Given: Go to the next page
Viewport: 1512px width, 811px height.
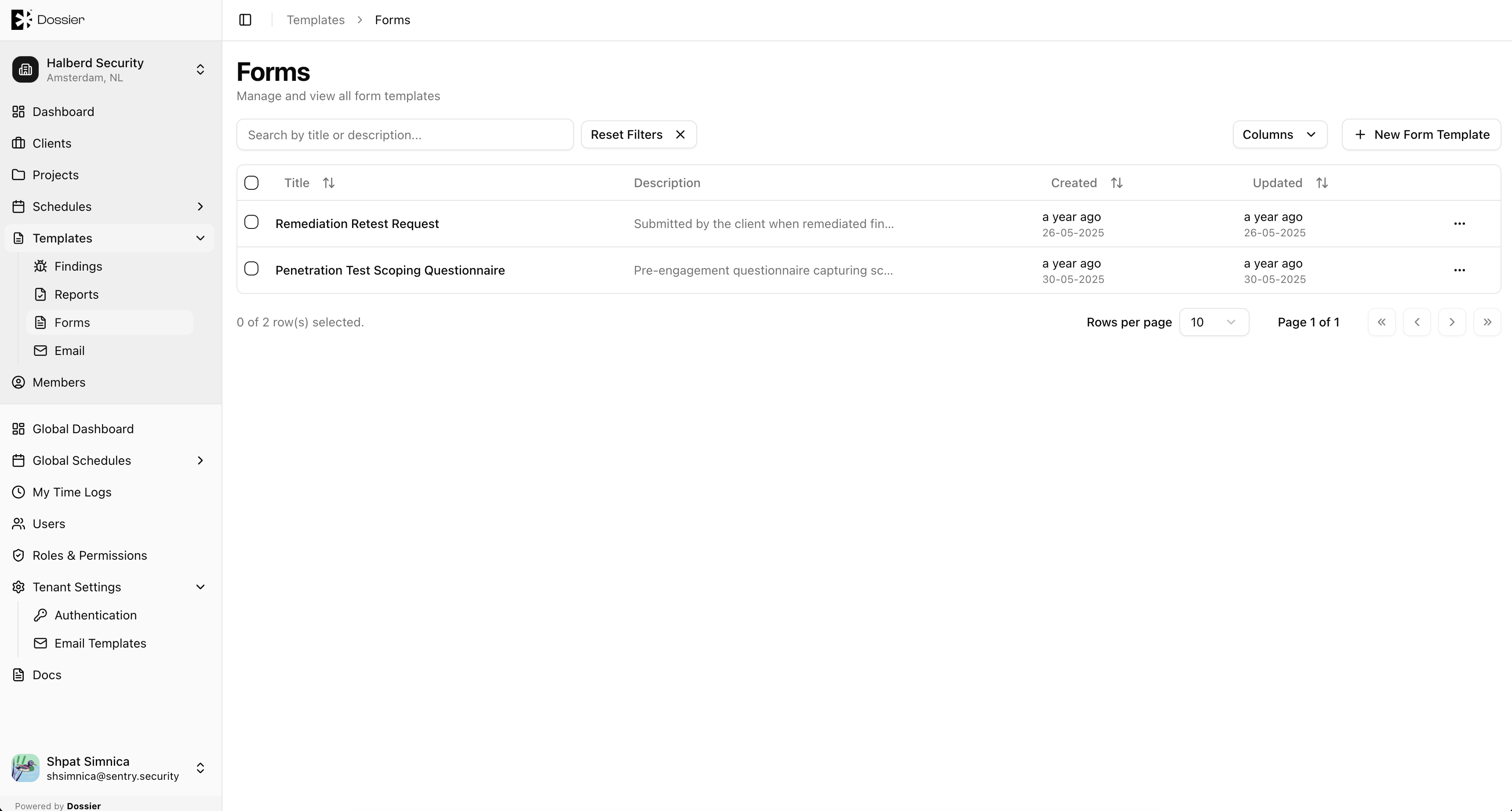Looking at the screenshot, I should [x=1451, y=322].
